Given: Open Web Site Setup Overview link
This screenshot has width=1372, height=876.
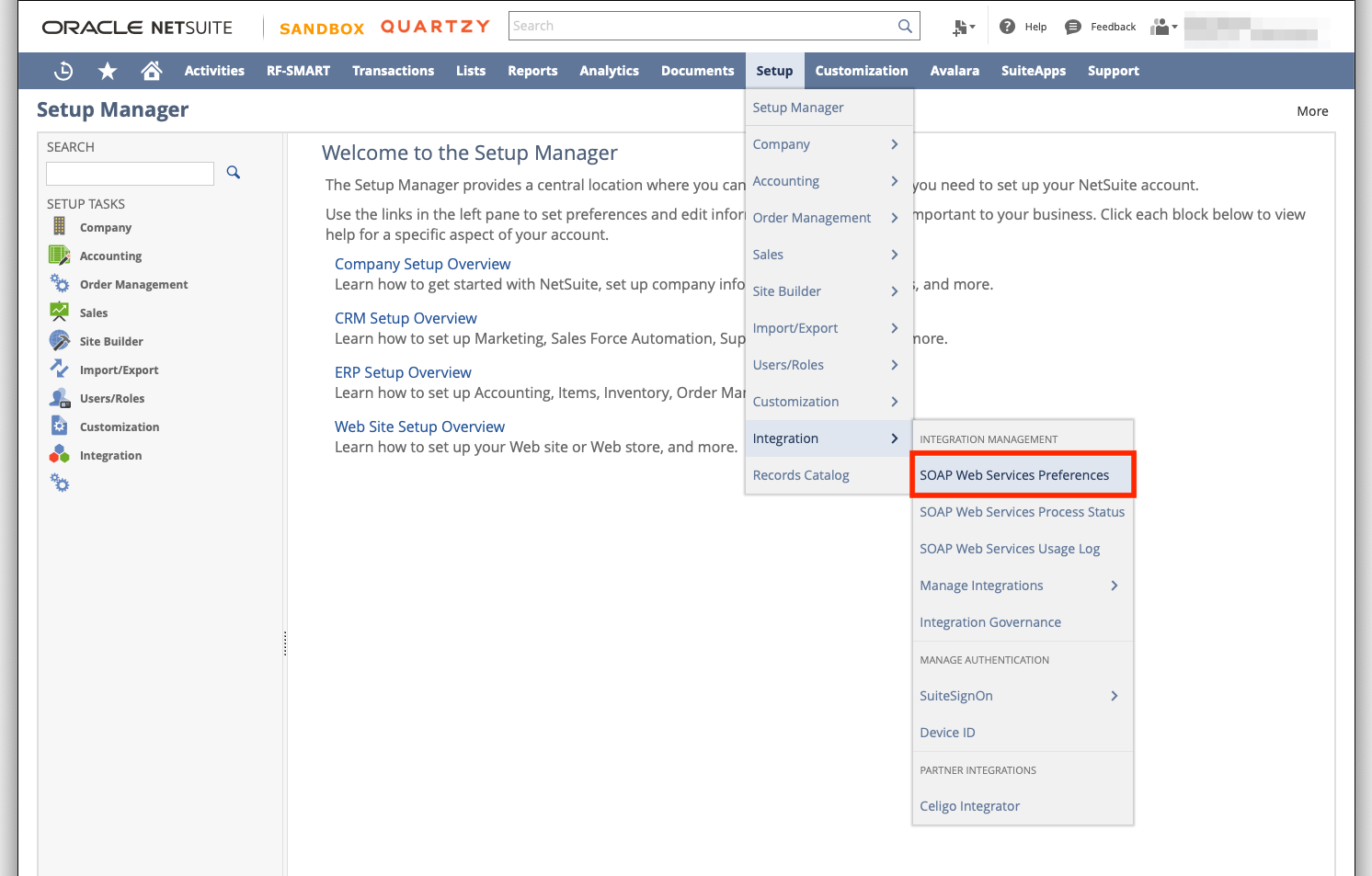Looking at the screenshot, I should [419, 427].
